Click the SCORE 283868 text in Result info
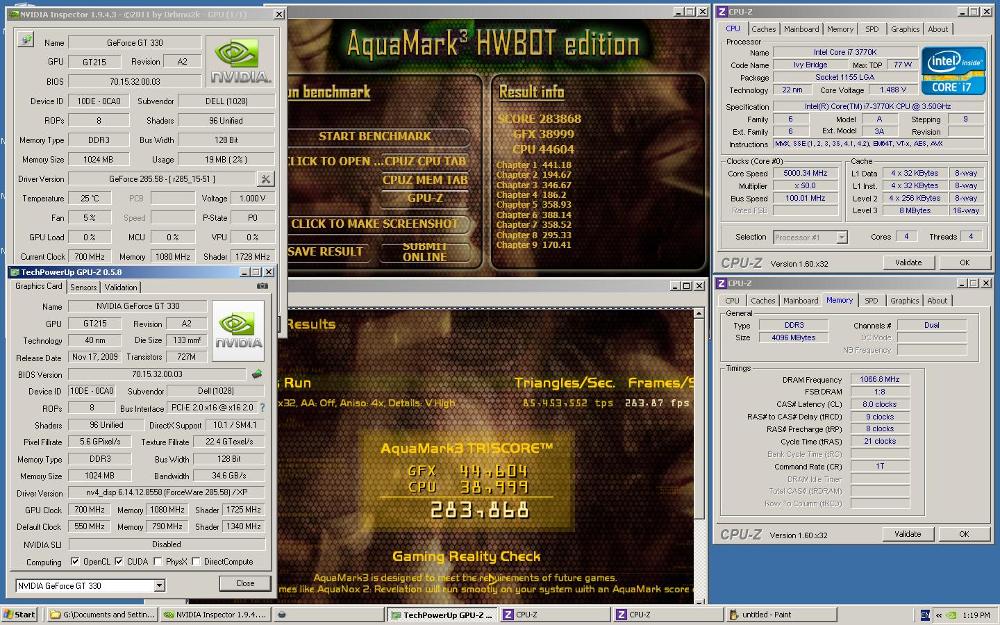The width and height of the screenshot is (1000, 625). 539,119
